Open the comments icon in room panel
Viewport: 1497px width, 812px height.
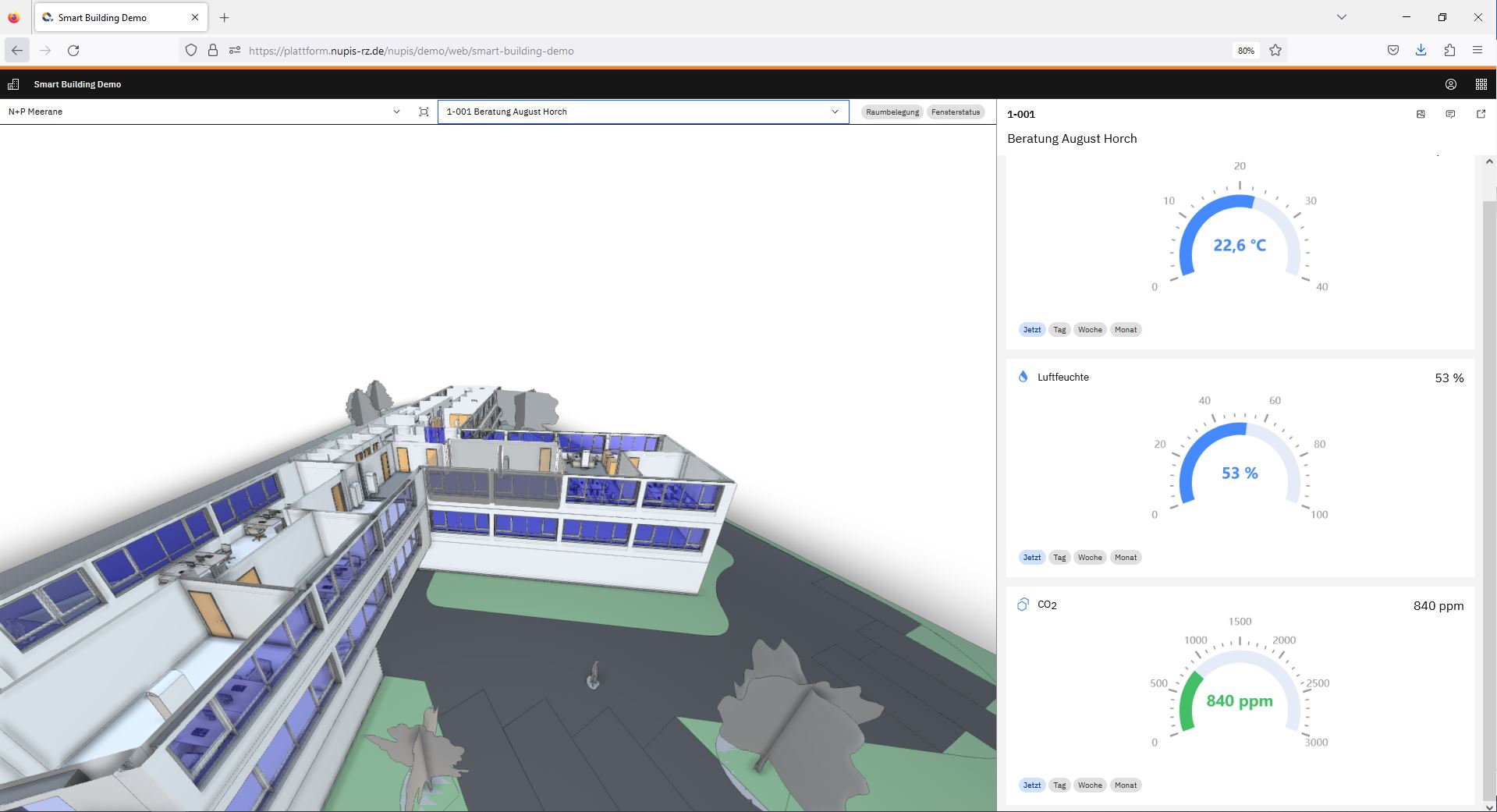click(1450, 114)
